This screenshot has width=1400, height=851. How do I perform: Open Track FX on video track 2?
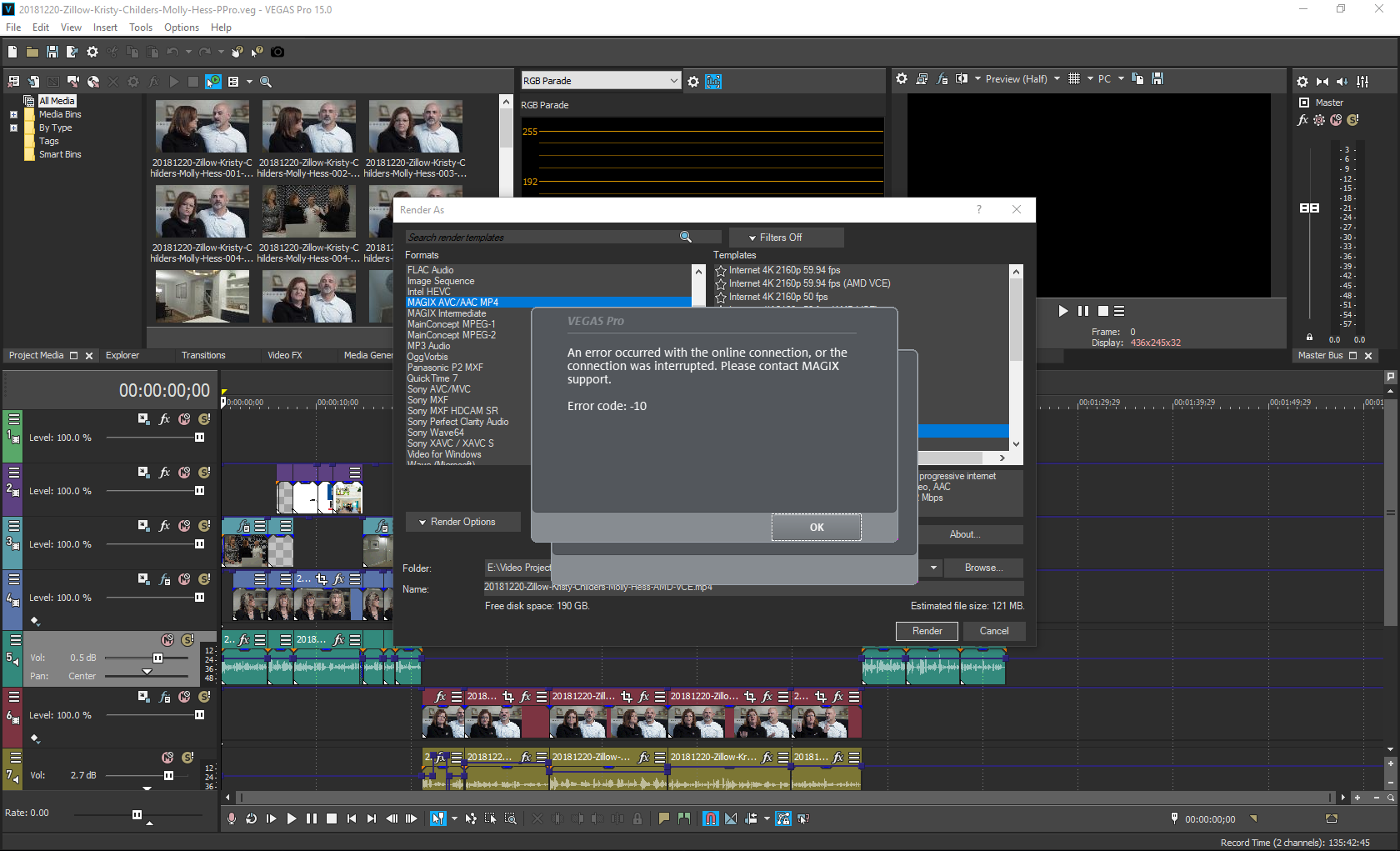pyautogui.click(x=164, y=473)
